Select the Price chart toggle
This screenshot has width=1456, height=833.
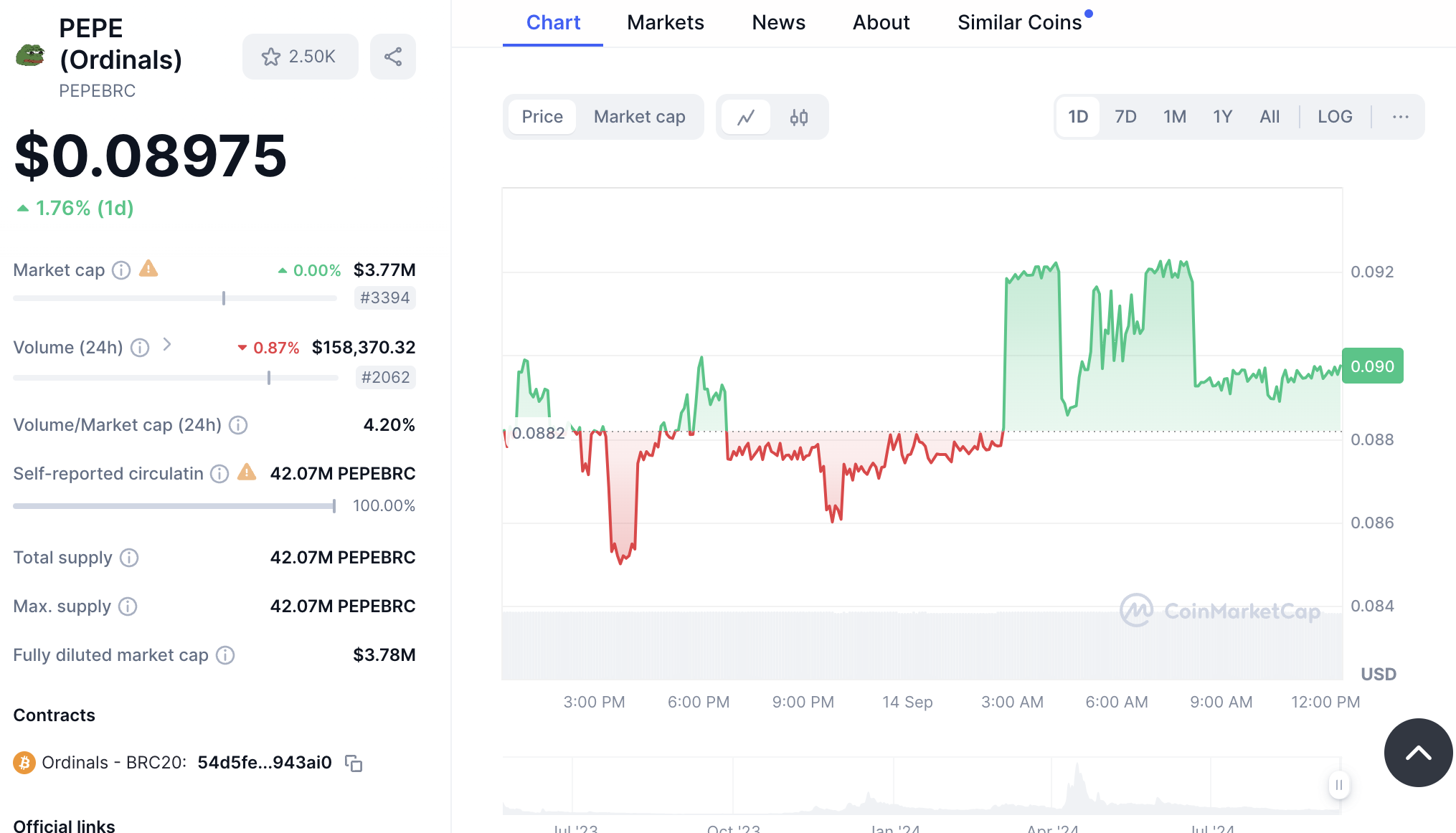pos(542,117)
